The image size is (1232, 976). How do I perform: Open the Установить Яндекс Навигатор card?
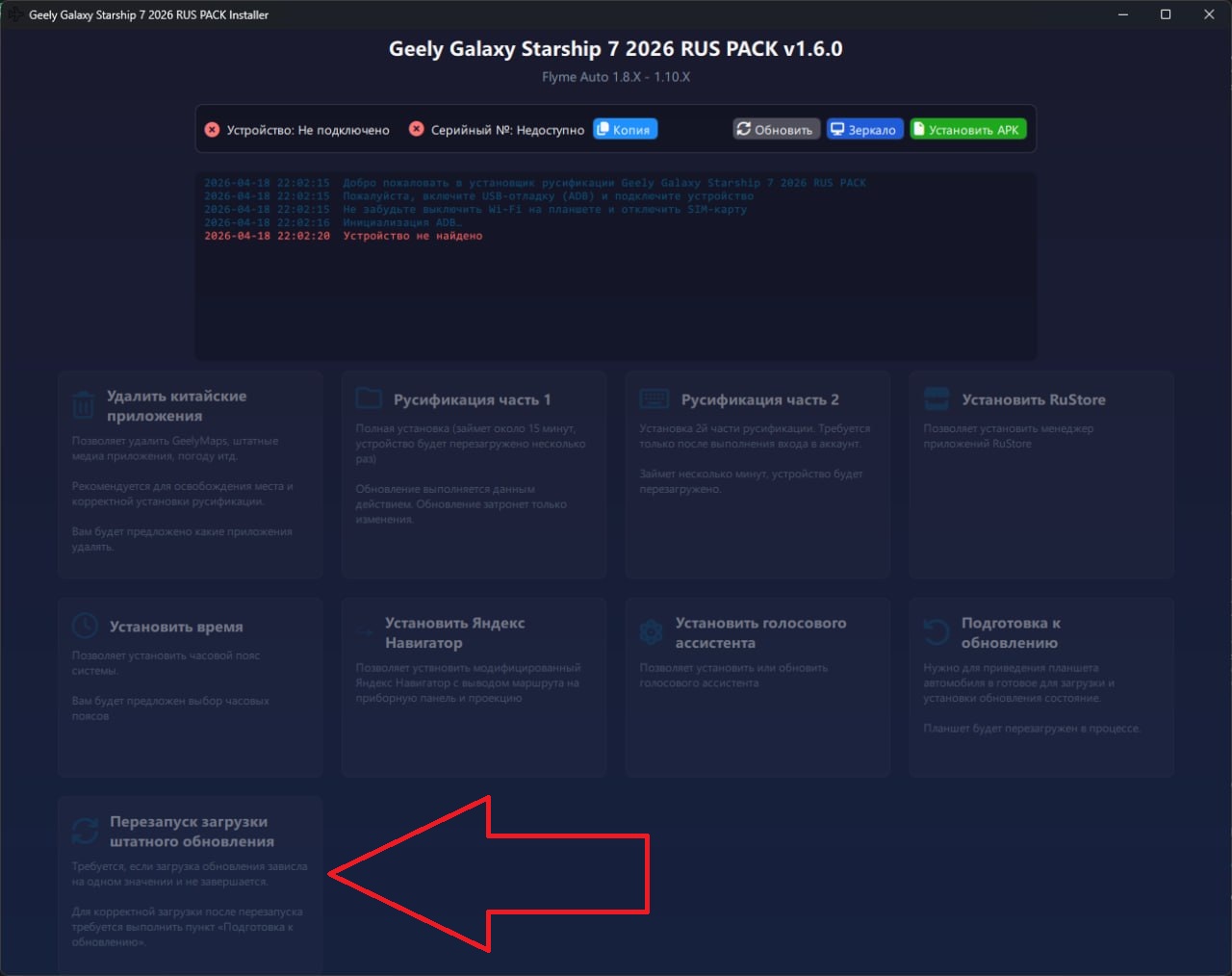(x=474, y=687)
